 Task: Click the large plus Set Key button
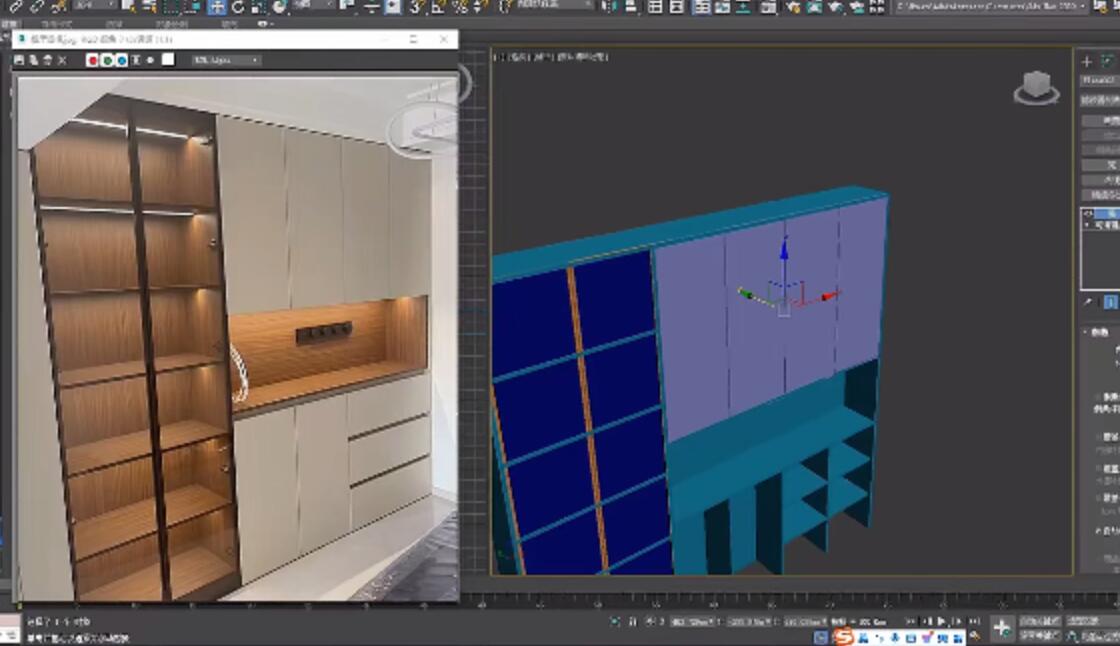pyautogui.click(x=1001, y=627)
